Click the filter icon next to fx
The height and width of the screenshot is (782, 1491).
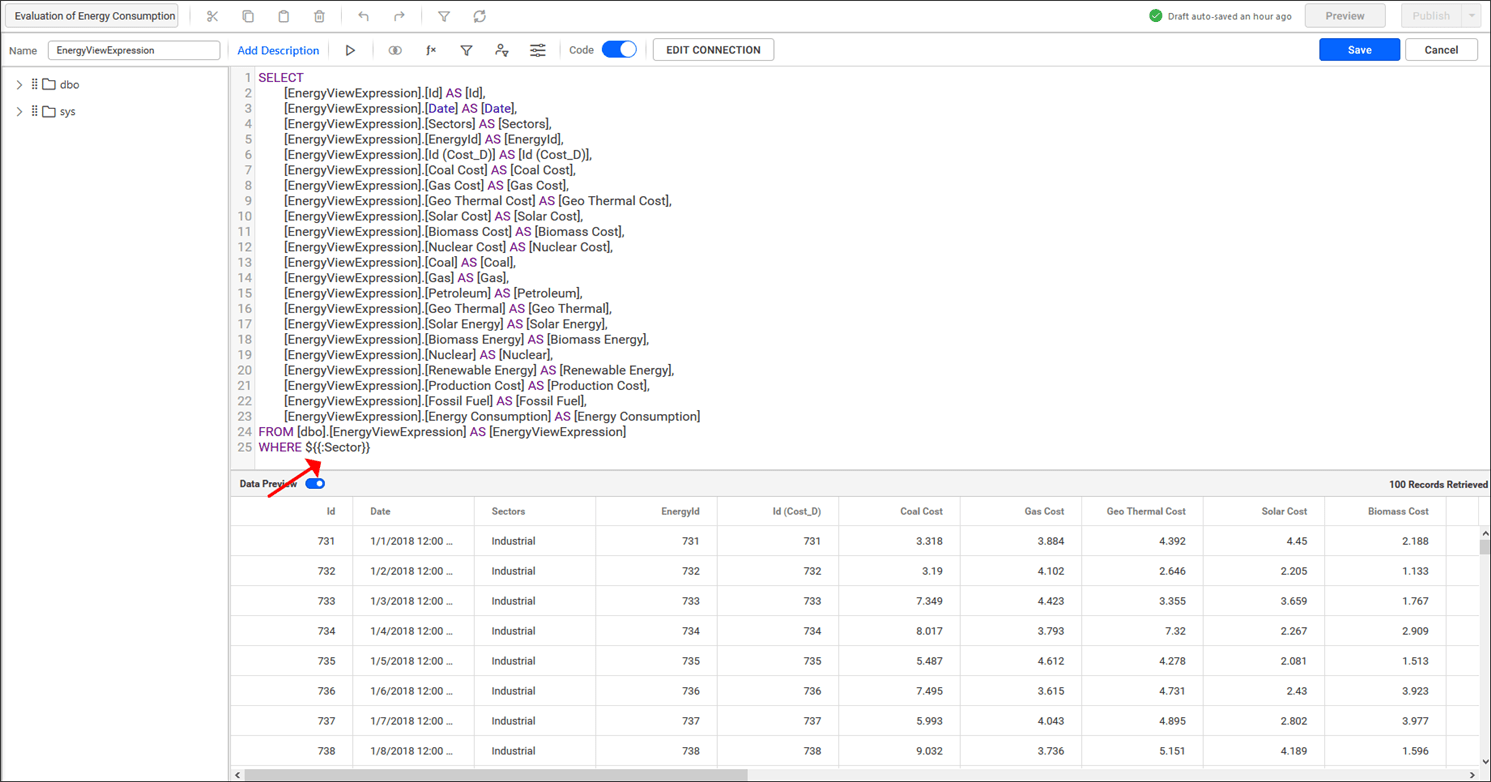(x=467, y=49)
